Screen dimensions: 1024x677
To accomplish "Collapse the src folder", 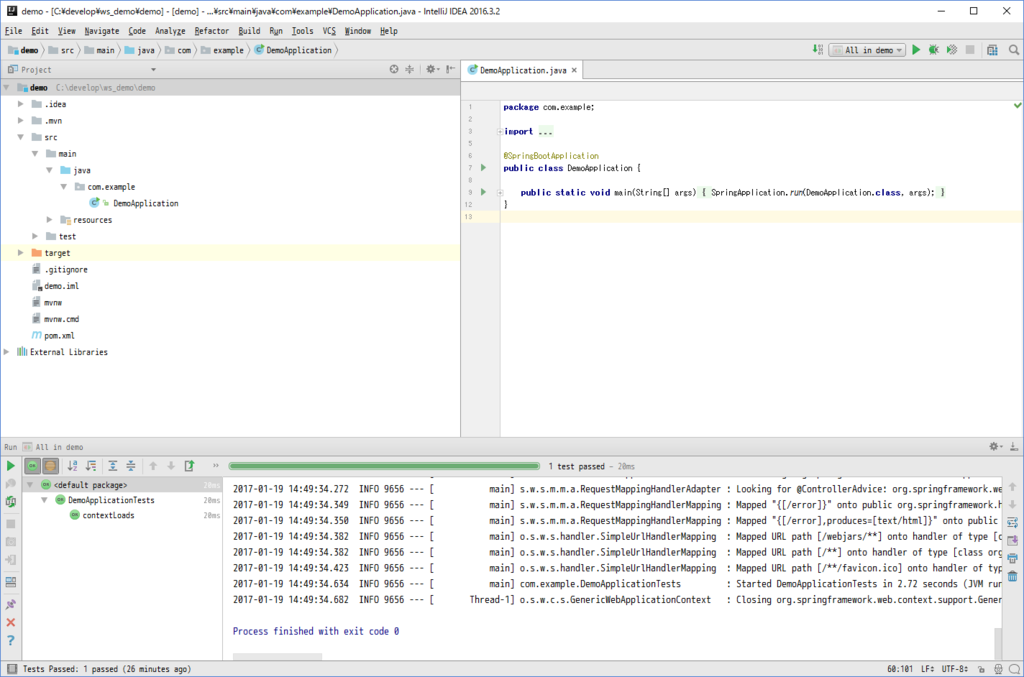I will [21, 137].
